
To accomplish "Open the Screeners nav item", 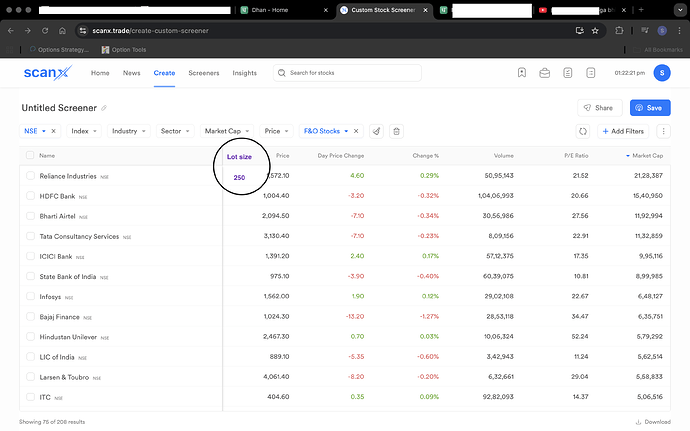I will click(x=204, y=73).
